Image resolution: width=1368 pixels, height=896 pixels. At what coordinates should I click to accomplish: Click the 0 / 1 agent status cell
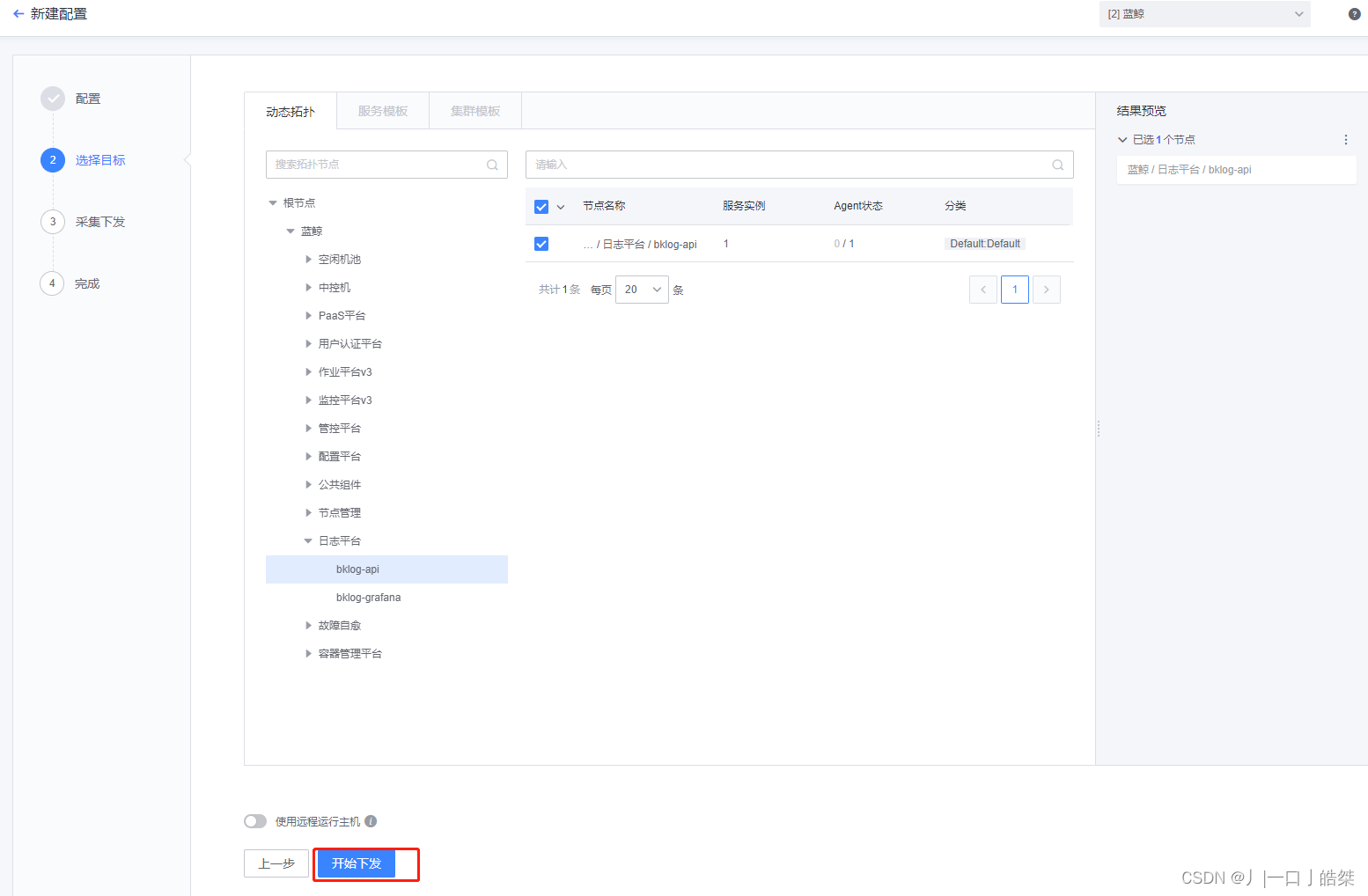coord(844,244)
